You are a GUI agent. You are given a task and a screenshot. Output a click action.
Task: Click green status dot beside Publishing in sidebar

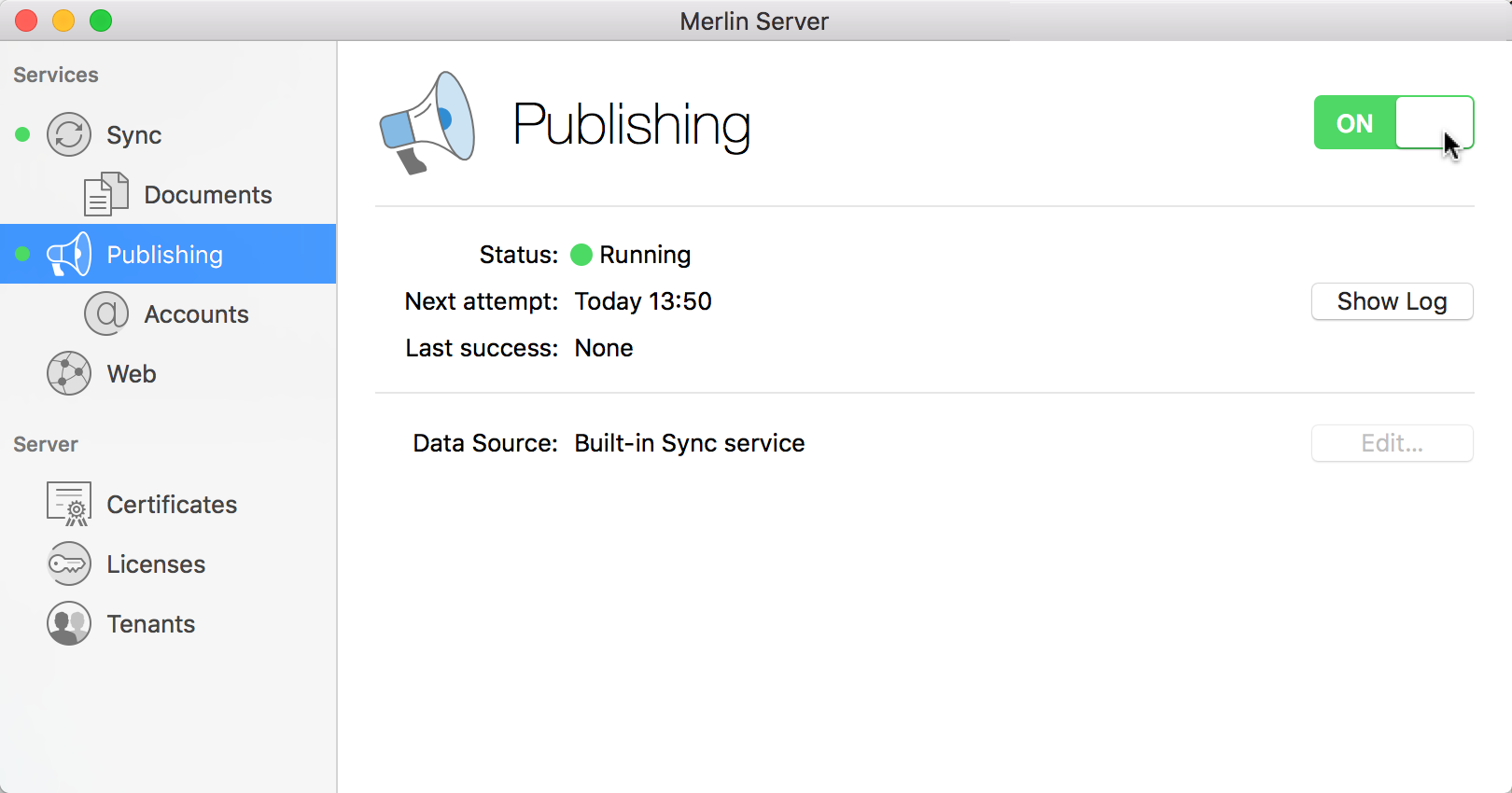coord(22,254)
